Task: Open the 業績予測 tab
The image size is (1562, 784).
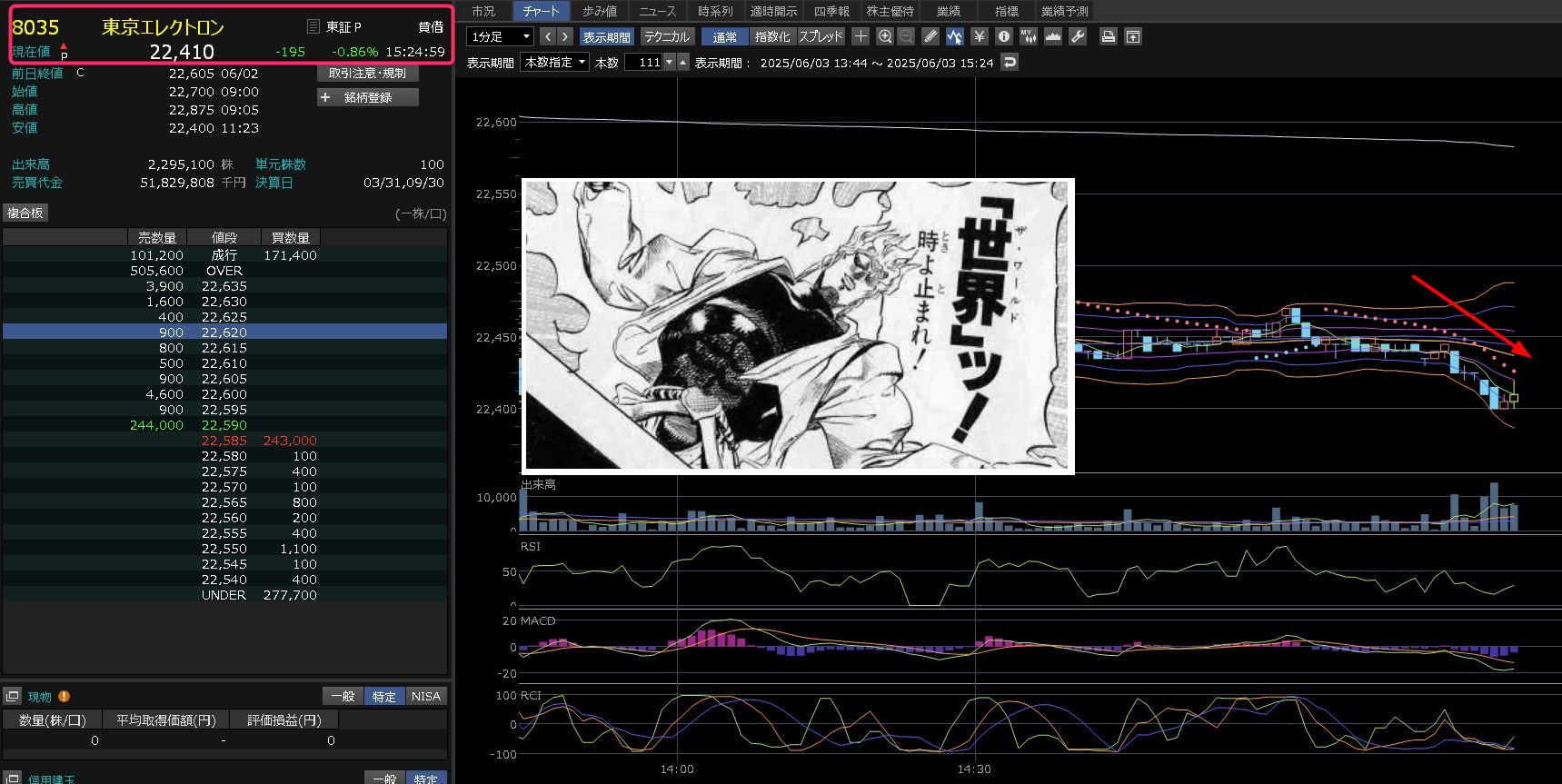Action: click(x=1065, y=11)
